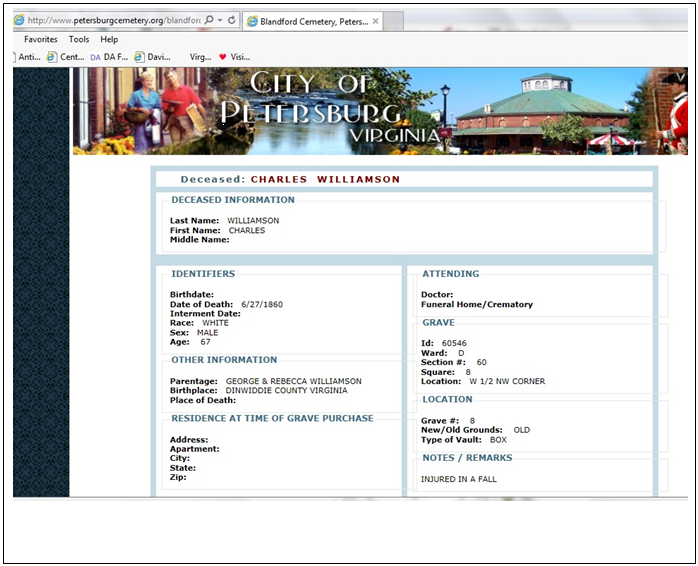
Task: Open the 'Davi...' favorites bar bookmark
Action: point(152,57)
